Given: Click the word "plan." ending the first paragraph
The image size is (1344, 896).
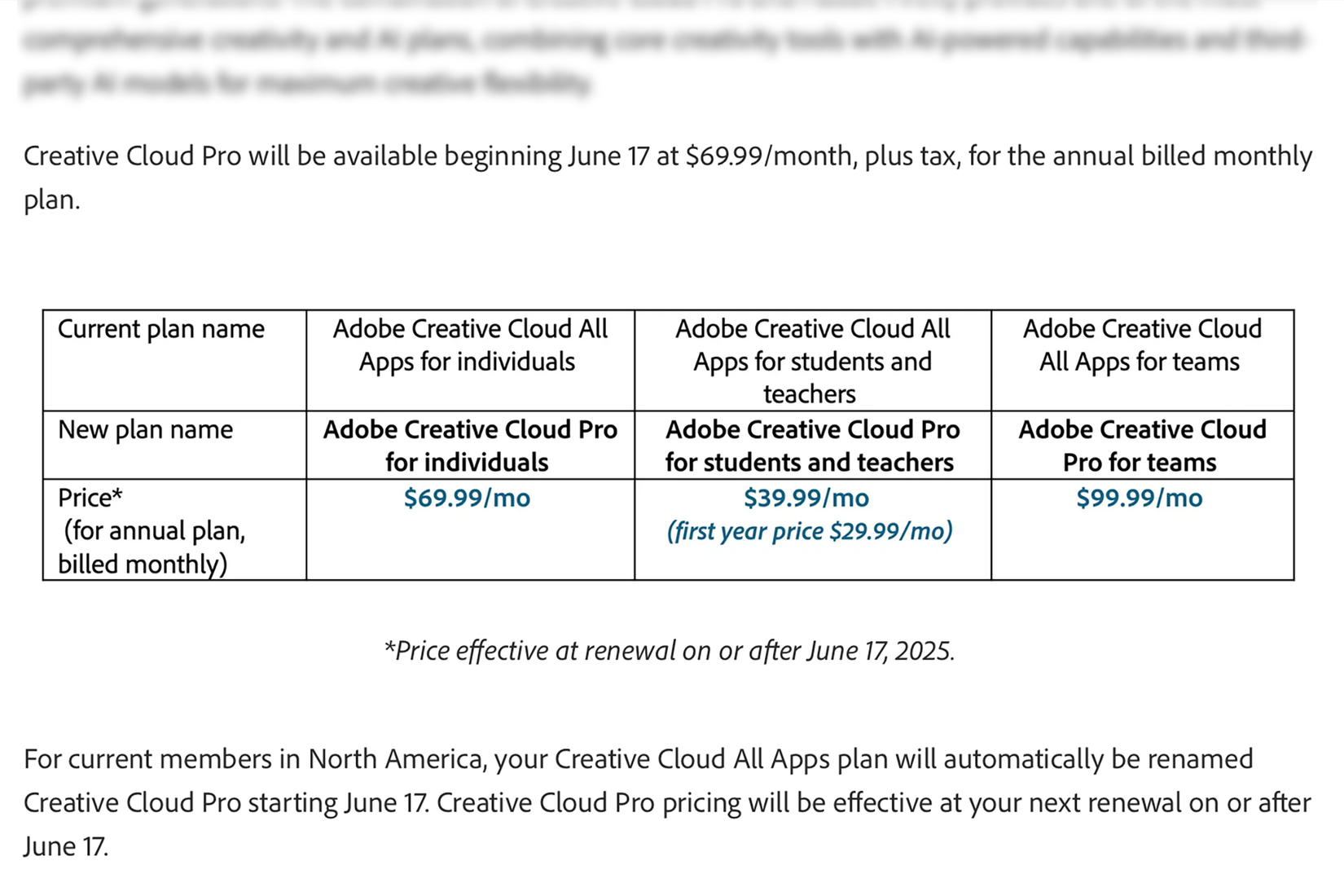Looking at the screenshot, I should pos(51,200).
